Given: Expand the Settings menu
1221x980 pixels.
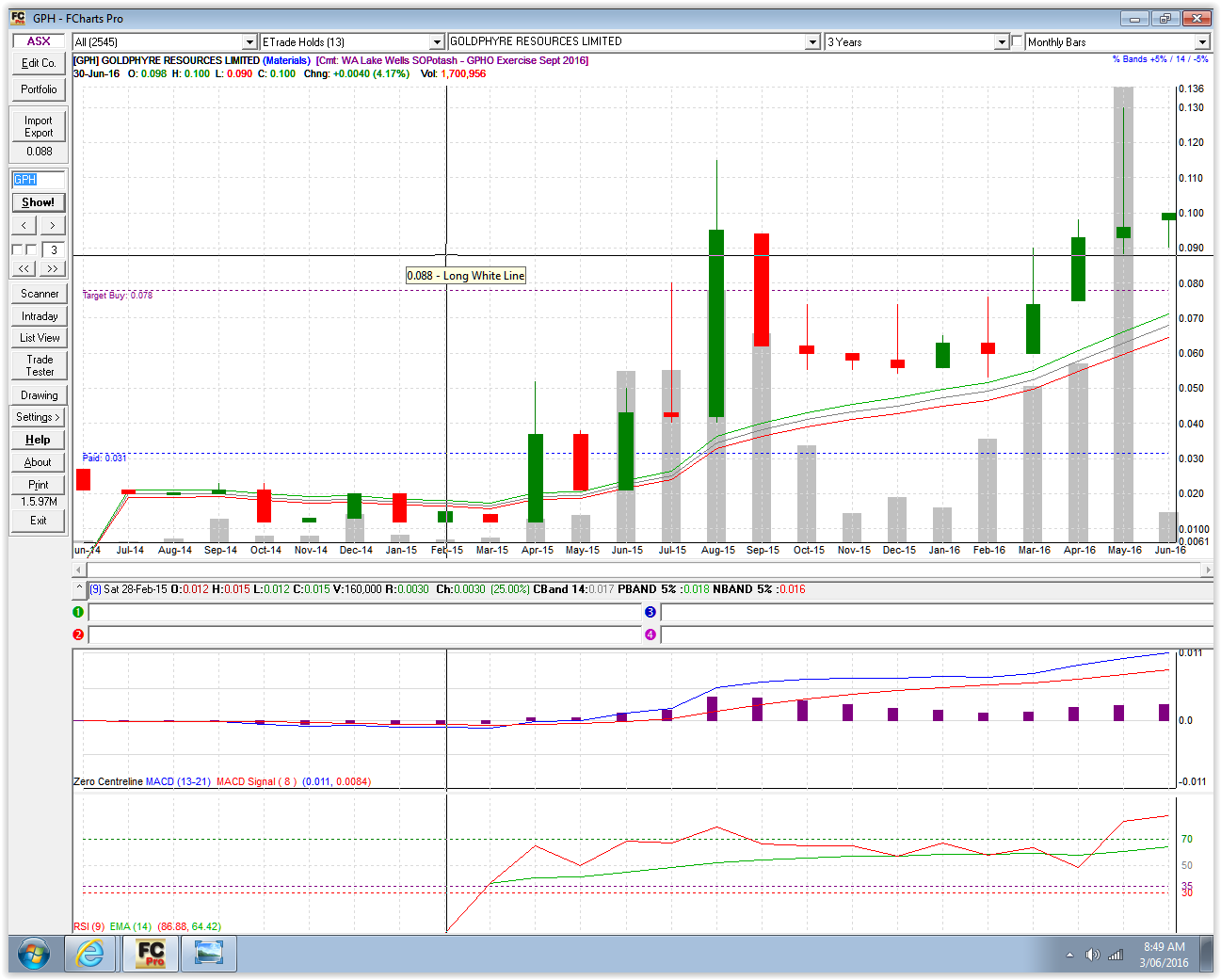Looking at the screenshot, I should pyautogui.click(x=39, y=417).
